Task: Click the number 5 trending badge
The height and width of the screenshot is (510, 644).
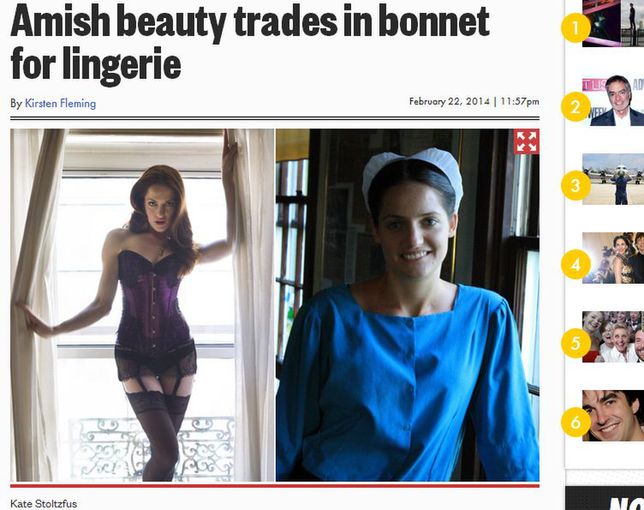Action: [576, 343]
